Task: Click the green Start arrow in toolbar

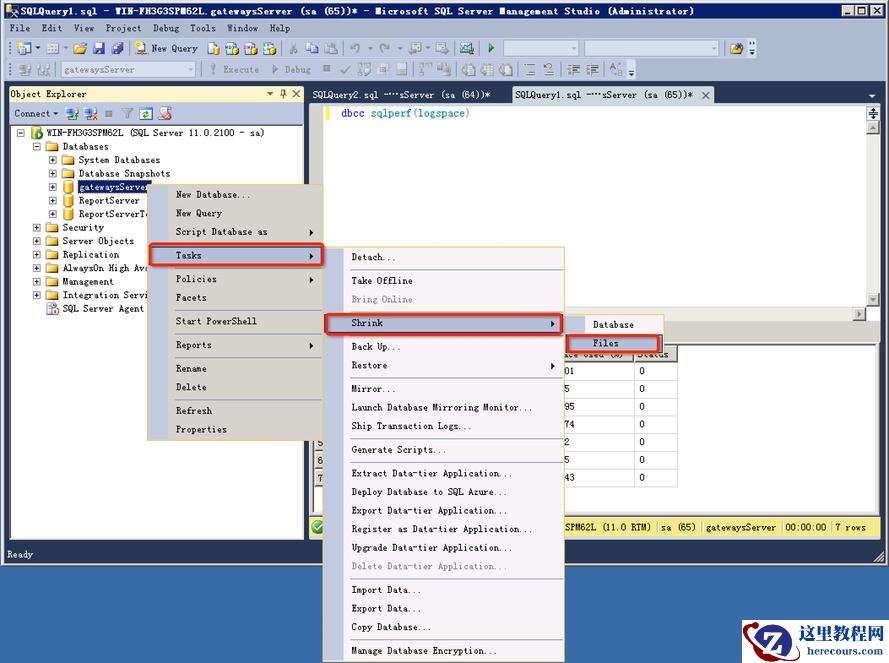Action: click(x=490, y=48)
